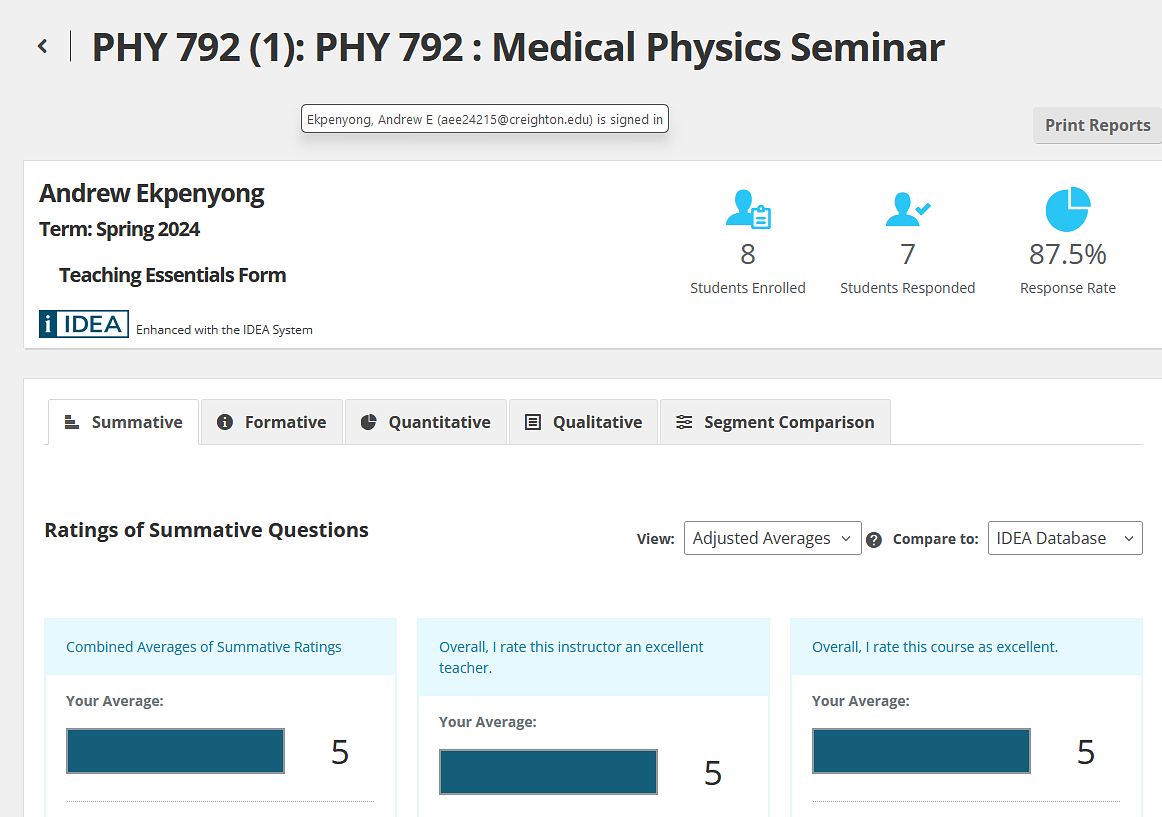Click Combined Averages of Summative Ratings heading
Viewport: 1162px width, 817px height.
204,647
